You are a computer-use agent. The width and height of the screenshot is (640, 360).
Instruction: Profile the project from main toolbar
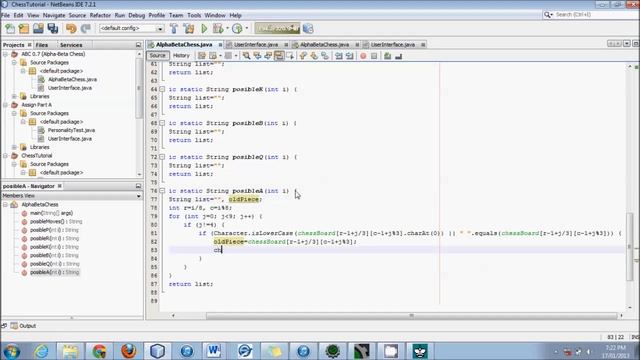coord(237,29)
